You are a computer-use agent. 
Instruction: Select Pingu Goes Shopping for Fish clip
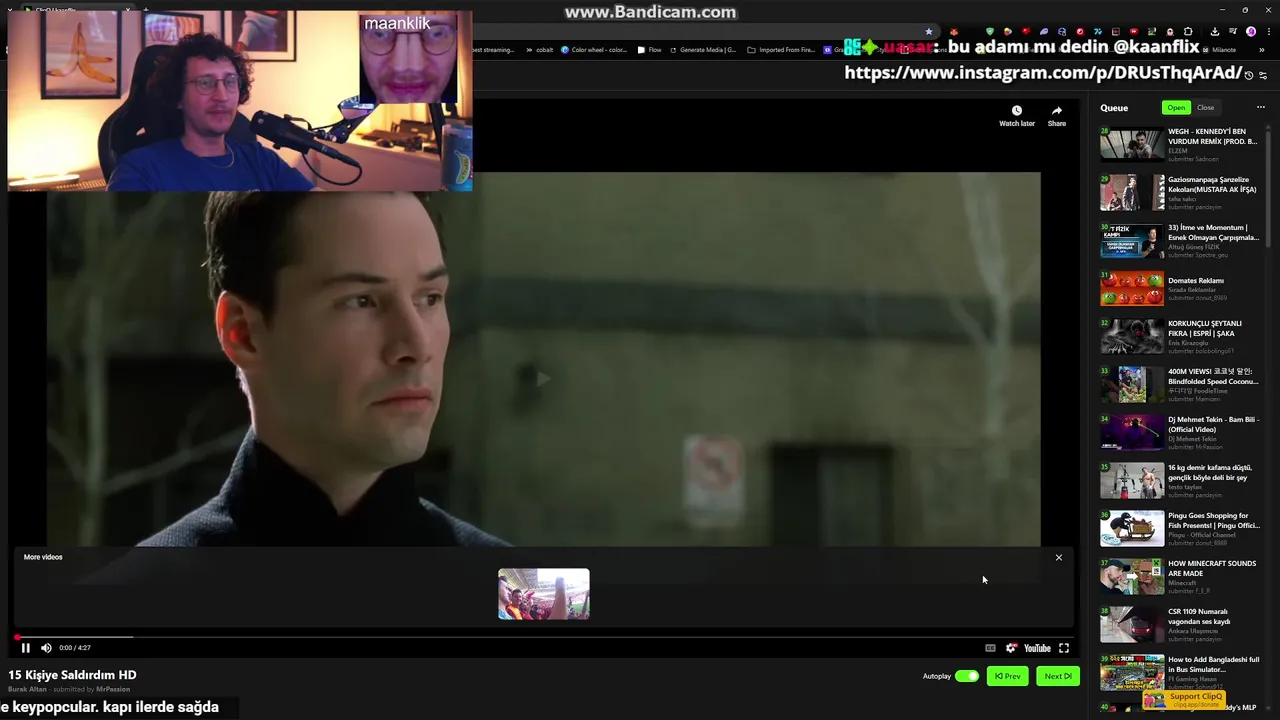click(x=1180, y=529)
